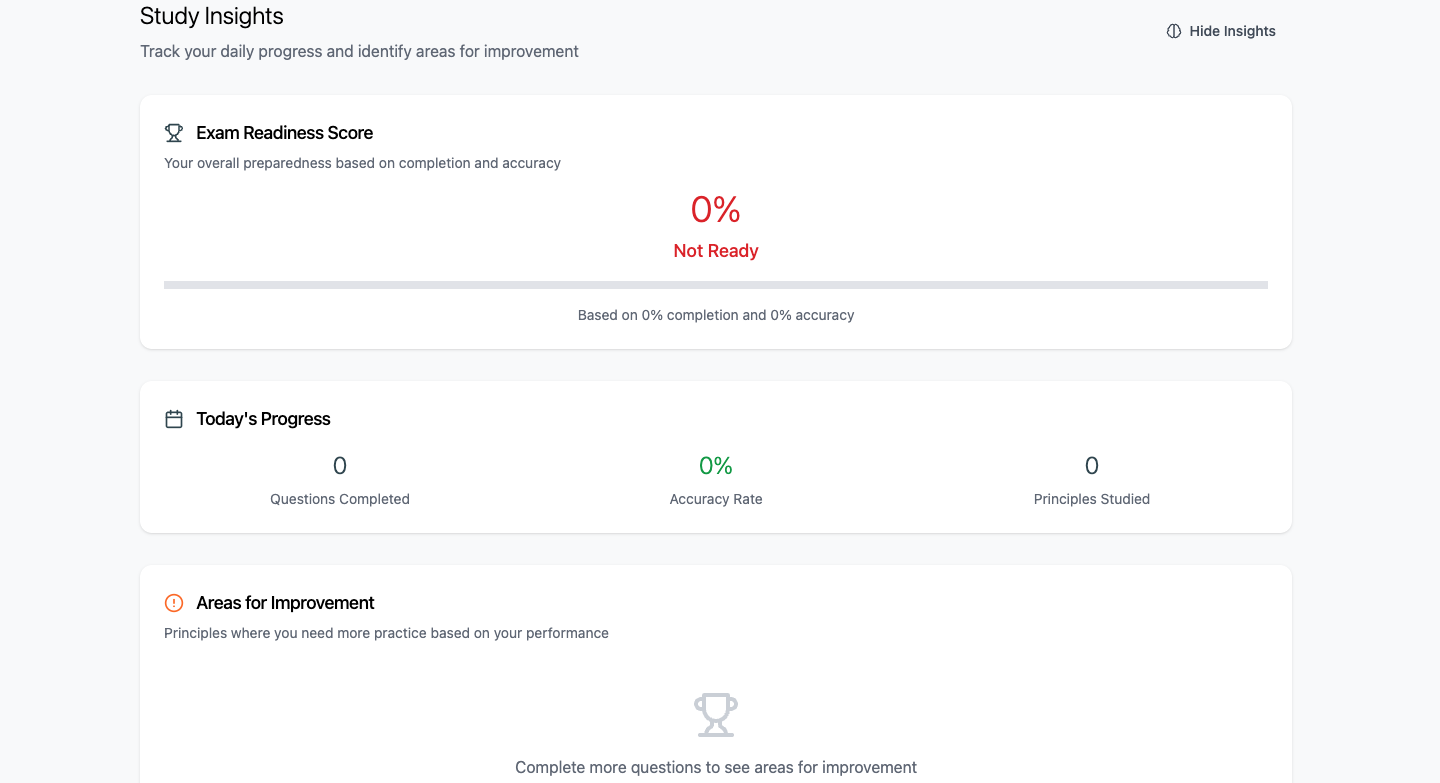This screenshot has width=1440, height=783.
Task: Click the Principles Studied count of 0
Action: (x=1092, y=466)
